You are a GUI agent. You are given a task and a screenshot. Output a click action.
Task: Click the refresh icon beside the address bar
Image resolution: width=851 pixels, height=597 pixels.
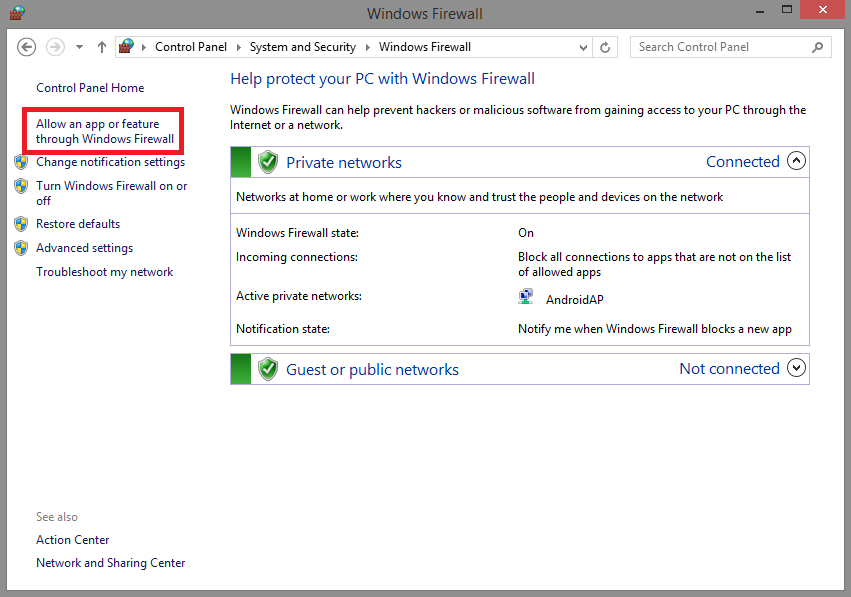point(606,47)
